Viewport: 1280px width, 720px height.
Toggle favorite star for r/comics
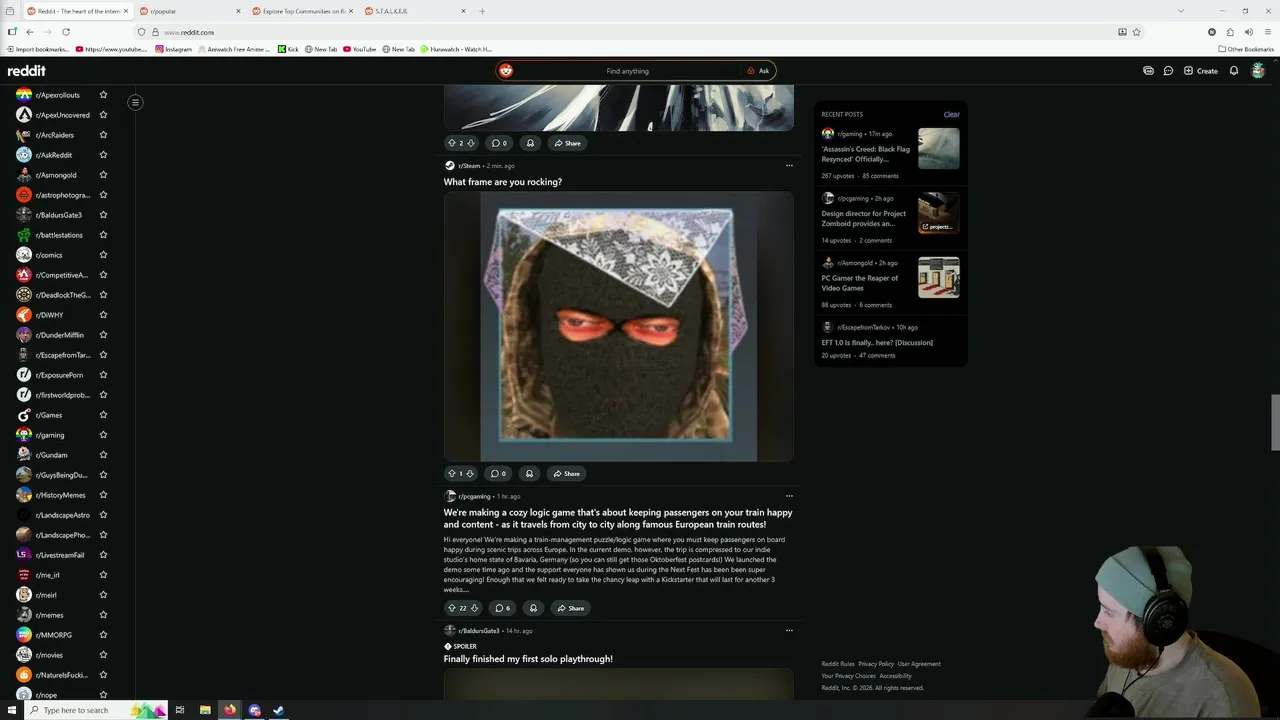point(103,255)
